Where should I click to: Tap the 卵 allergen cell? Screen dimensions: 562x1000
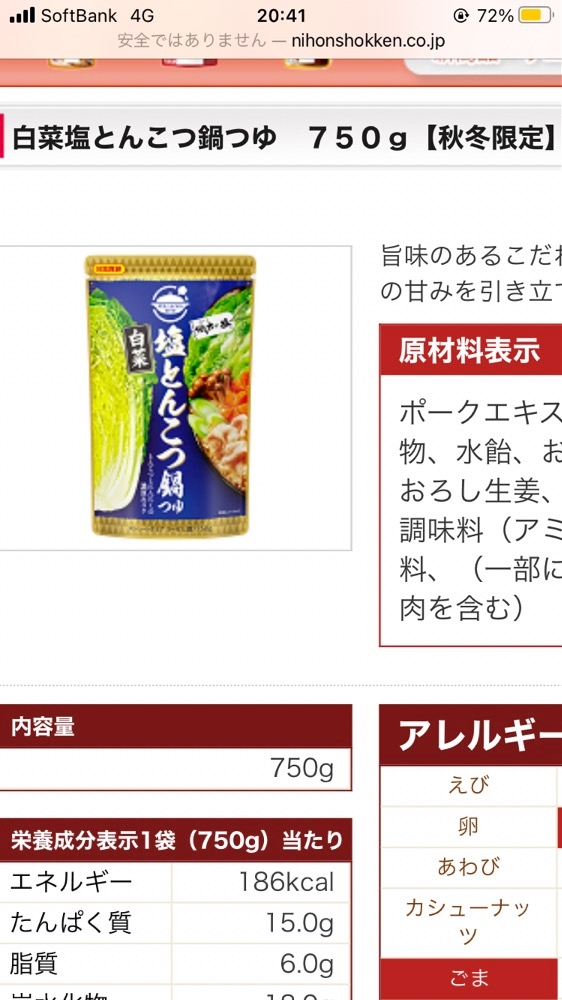469,827
